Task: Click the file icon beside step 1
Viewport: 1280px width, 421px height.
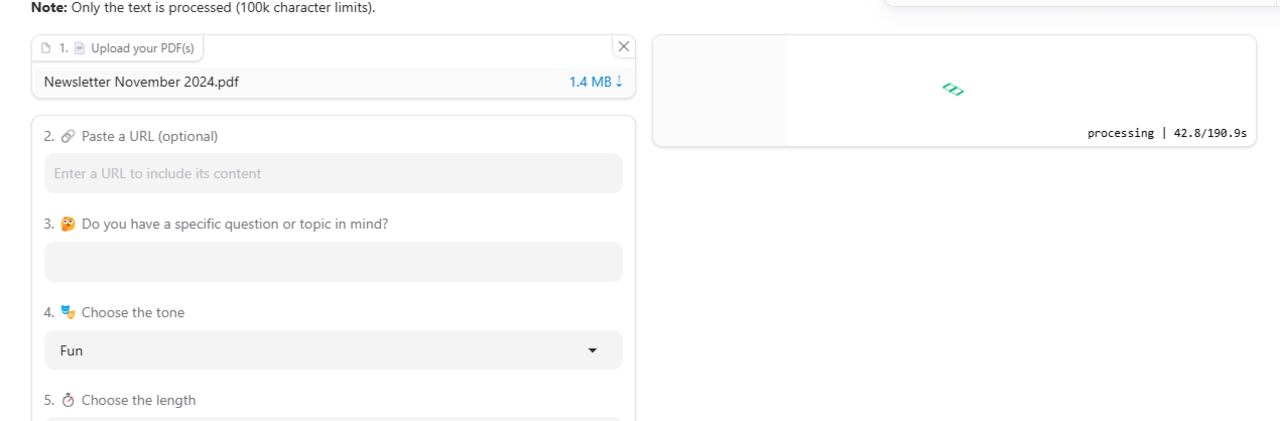Action: (46, 48)
